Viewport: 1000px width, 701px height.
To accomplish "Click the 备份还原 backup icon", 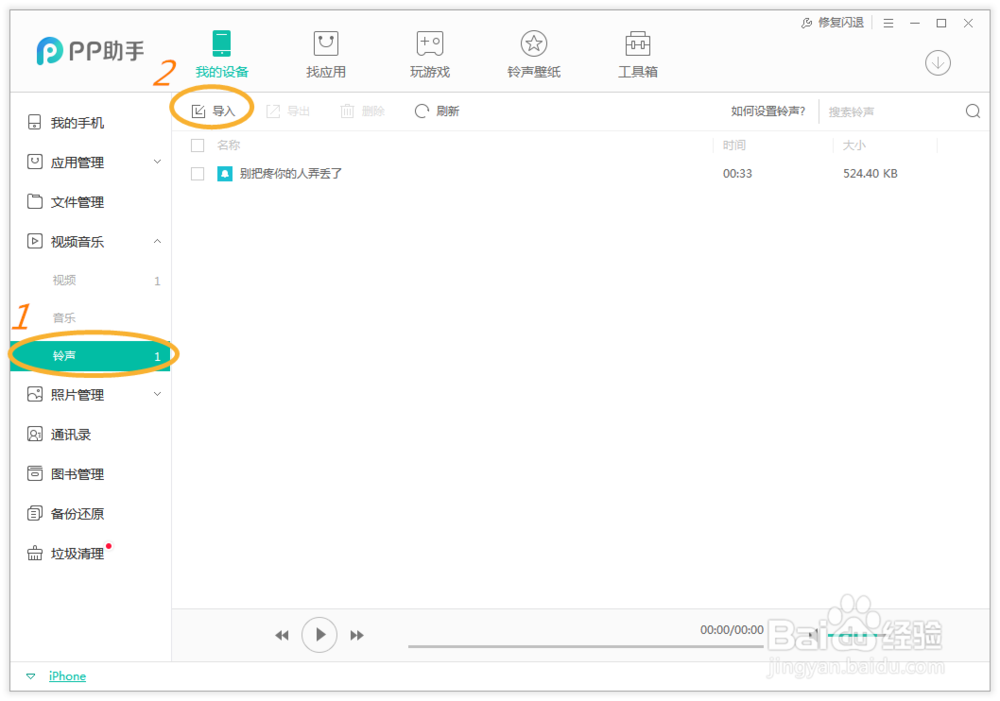I will 34,513.
